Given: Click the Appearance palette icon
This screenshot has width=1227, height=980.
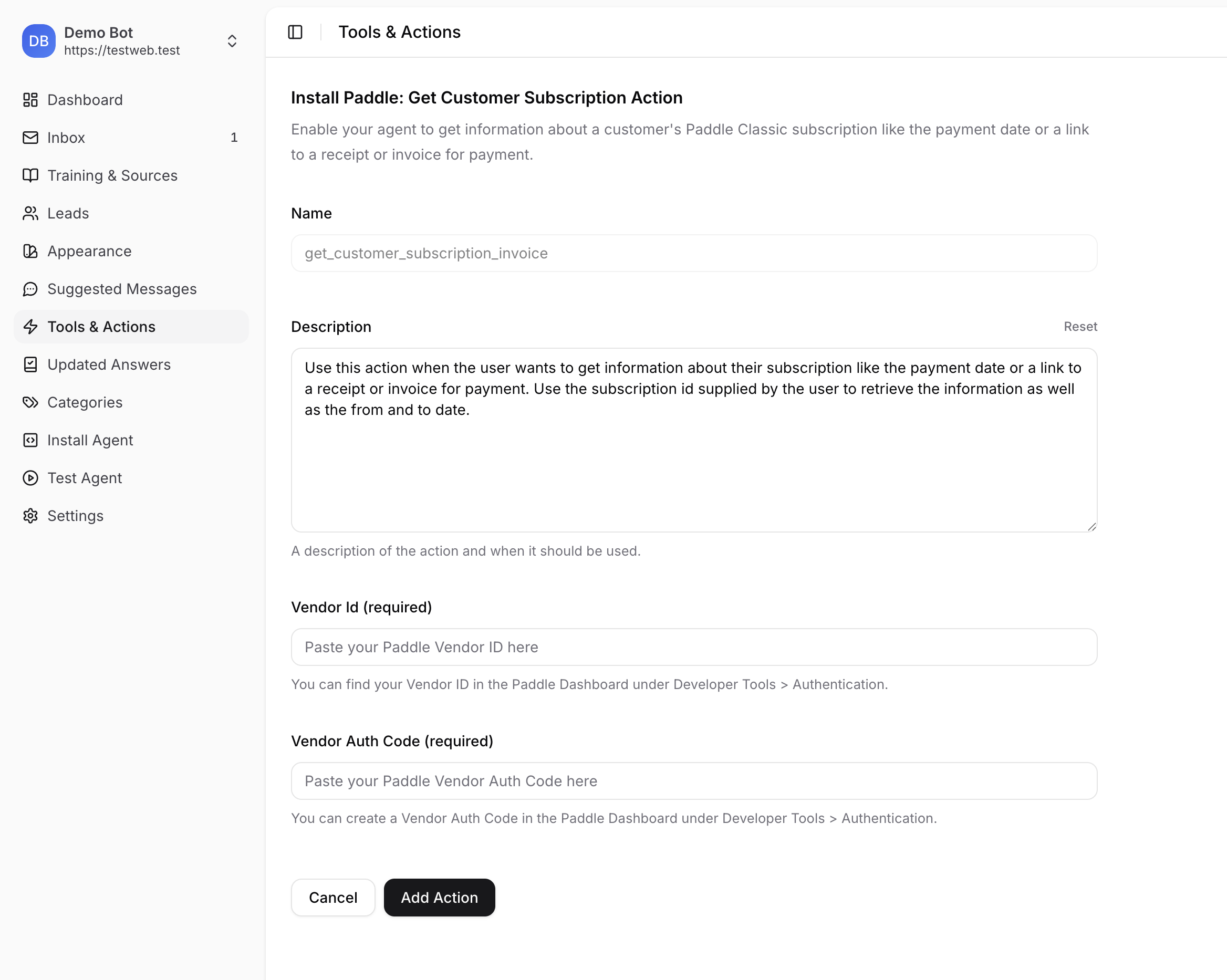Looking at the screenshot, I should point(30,251).
